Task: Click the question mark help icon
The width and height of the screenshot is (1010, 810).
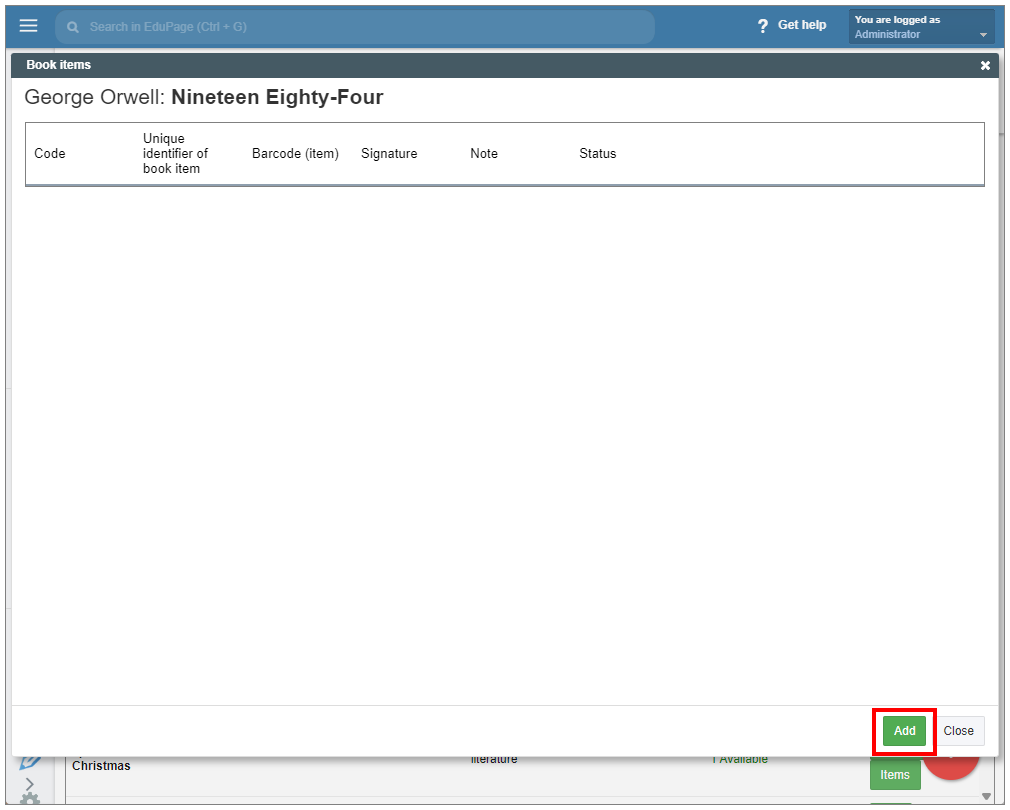Action: coord(763,26)
